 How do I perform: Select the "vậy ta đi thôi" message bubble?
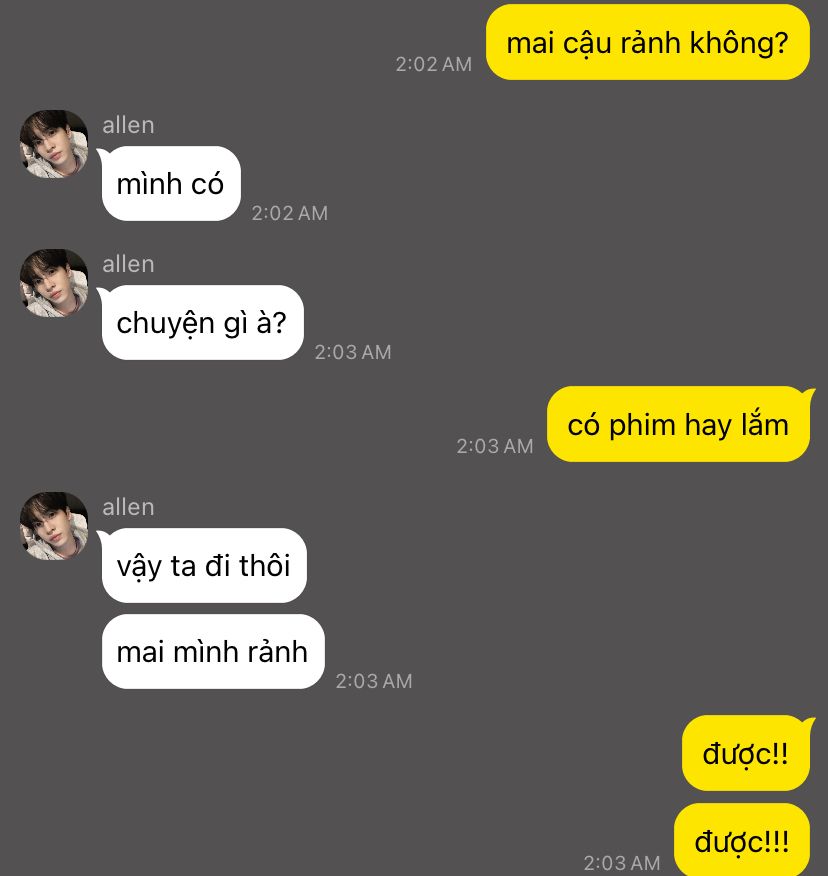[x=203, y=565]
